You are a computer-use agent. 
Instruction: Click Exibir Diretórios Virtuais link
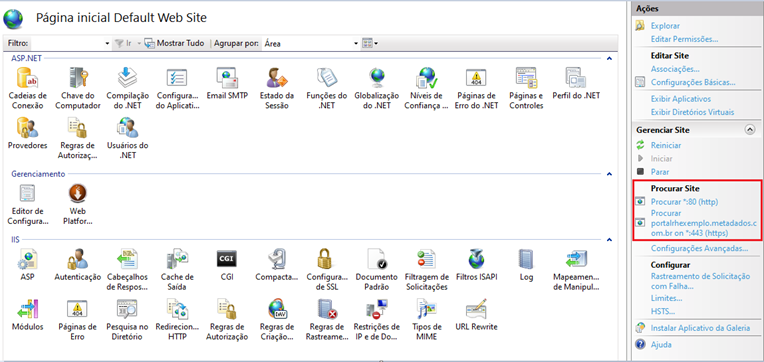(692, 112)
